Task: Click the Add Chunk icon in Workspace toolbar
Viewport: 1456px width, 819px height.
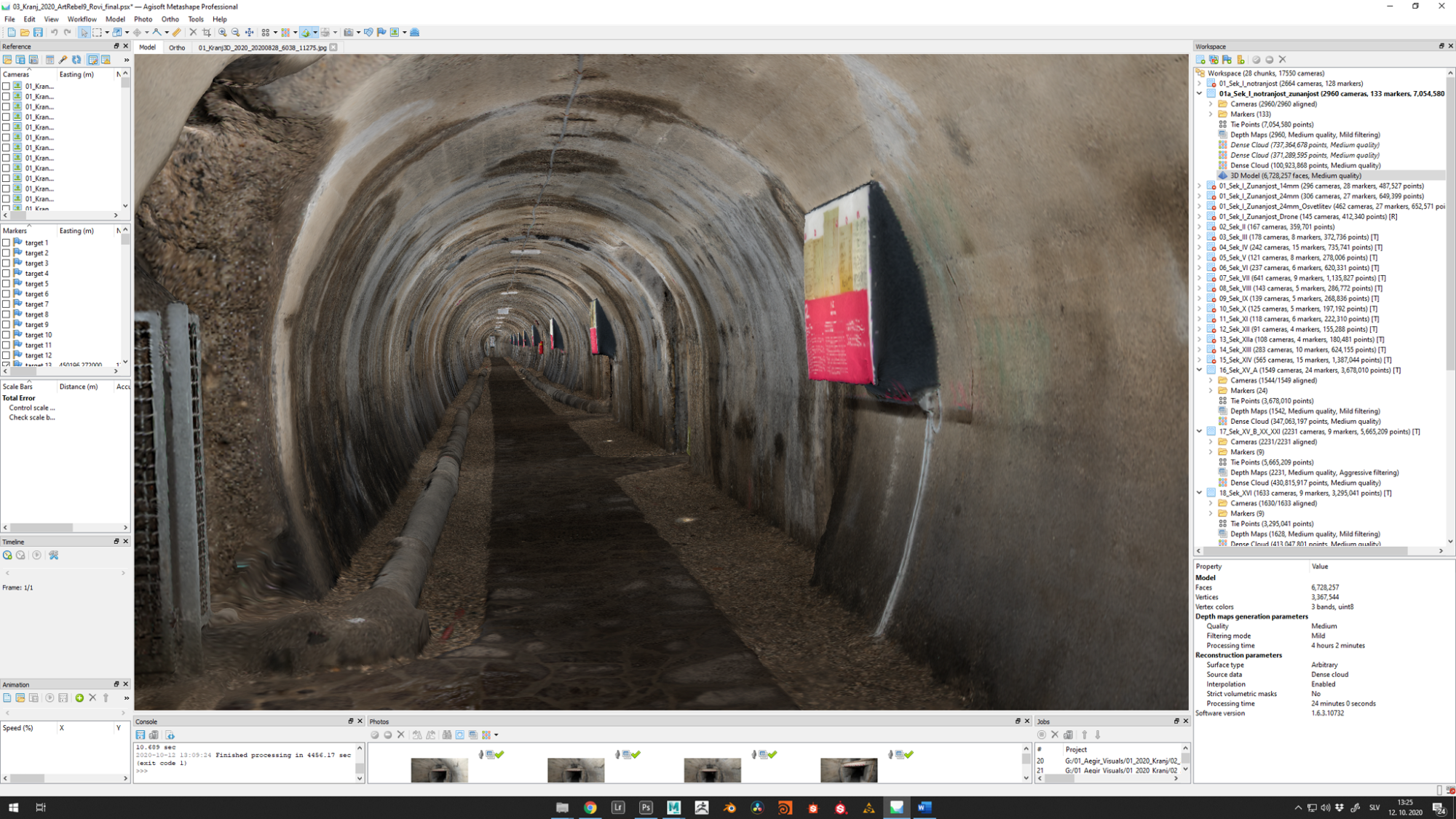Action: tap(1200, 60)
